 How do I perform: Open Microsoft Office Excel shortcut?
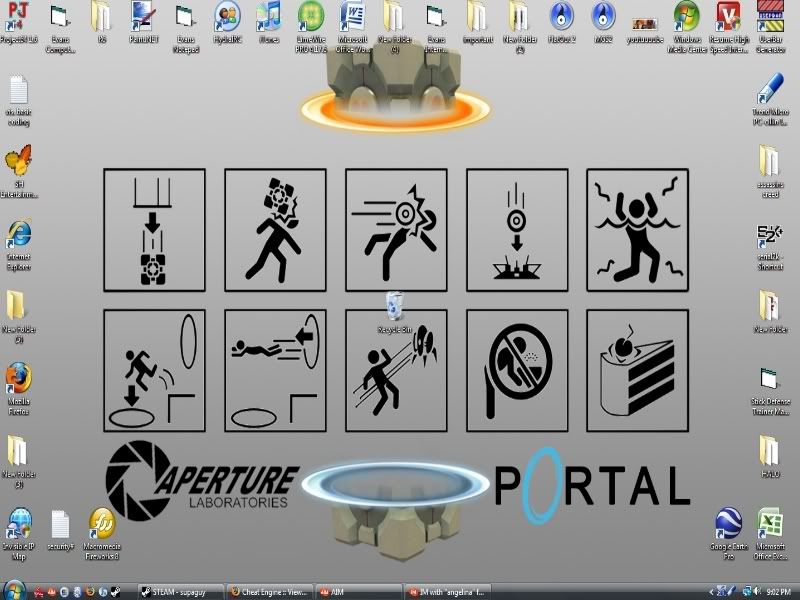pyautogui.click(x=770, y=524)
